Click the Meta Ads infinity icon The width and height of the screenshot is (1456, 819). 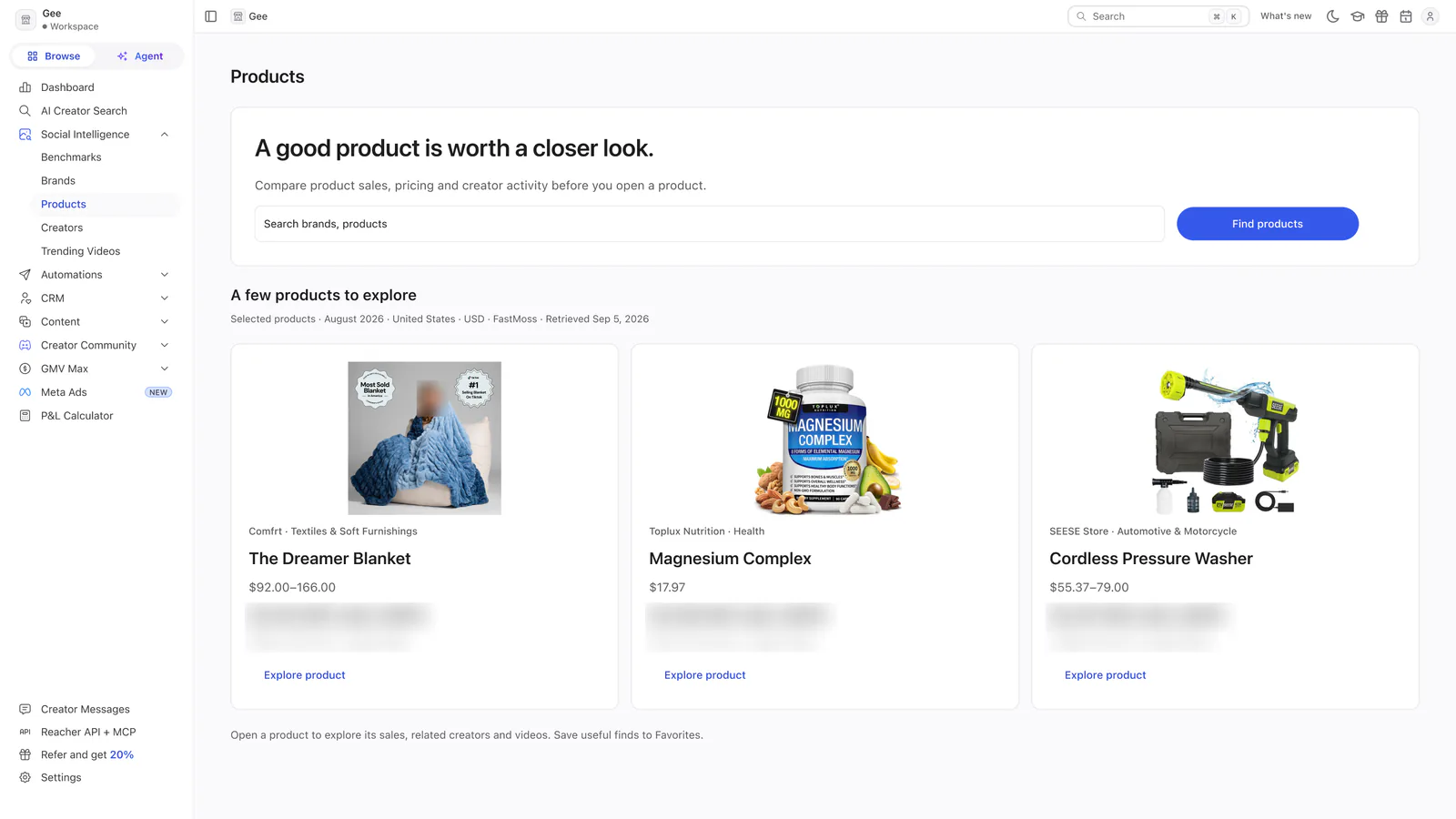(25, 392)
